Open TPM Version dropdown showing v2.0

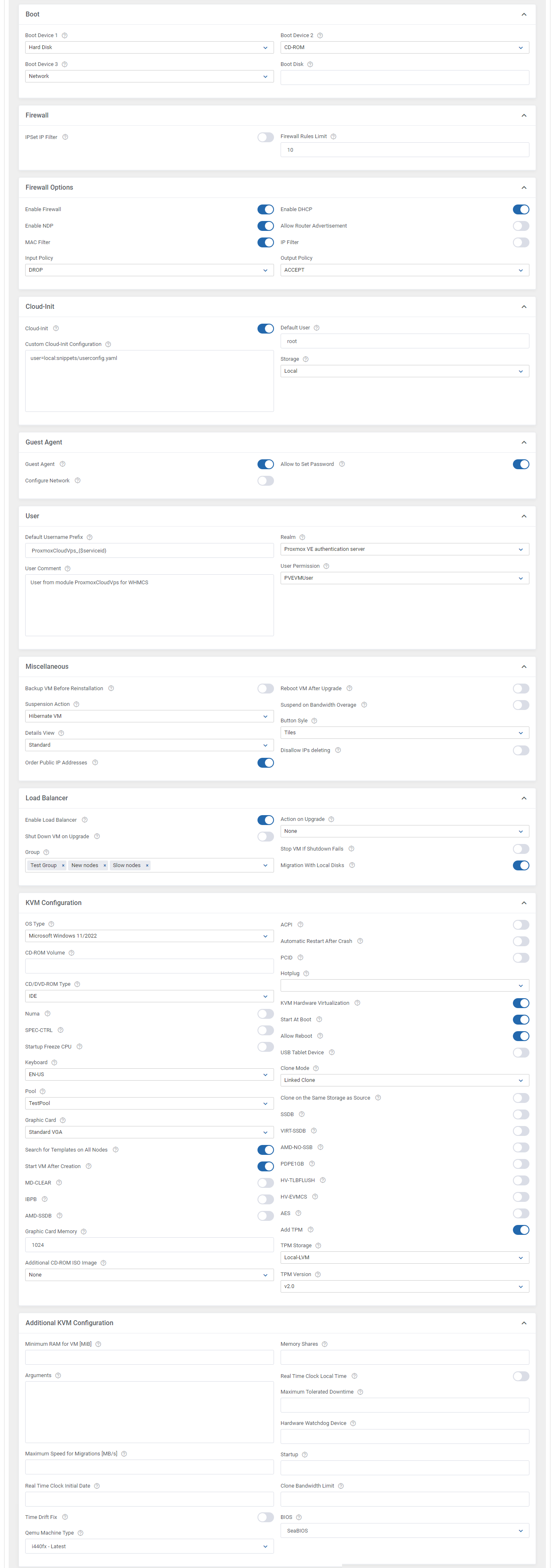point(404,1286)
